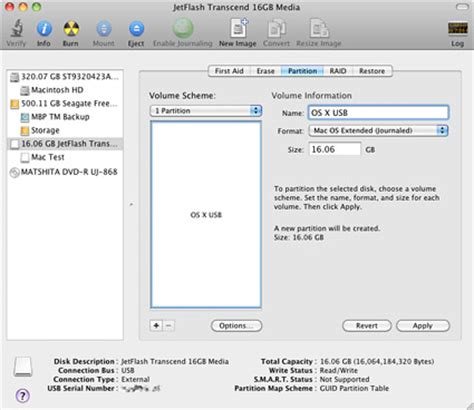Click the sidebar divider handle dot
The image size is (474, 410).
pyautogui.click(x=131, y=204)
